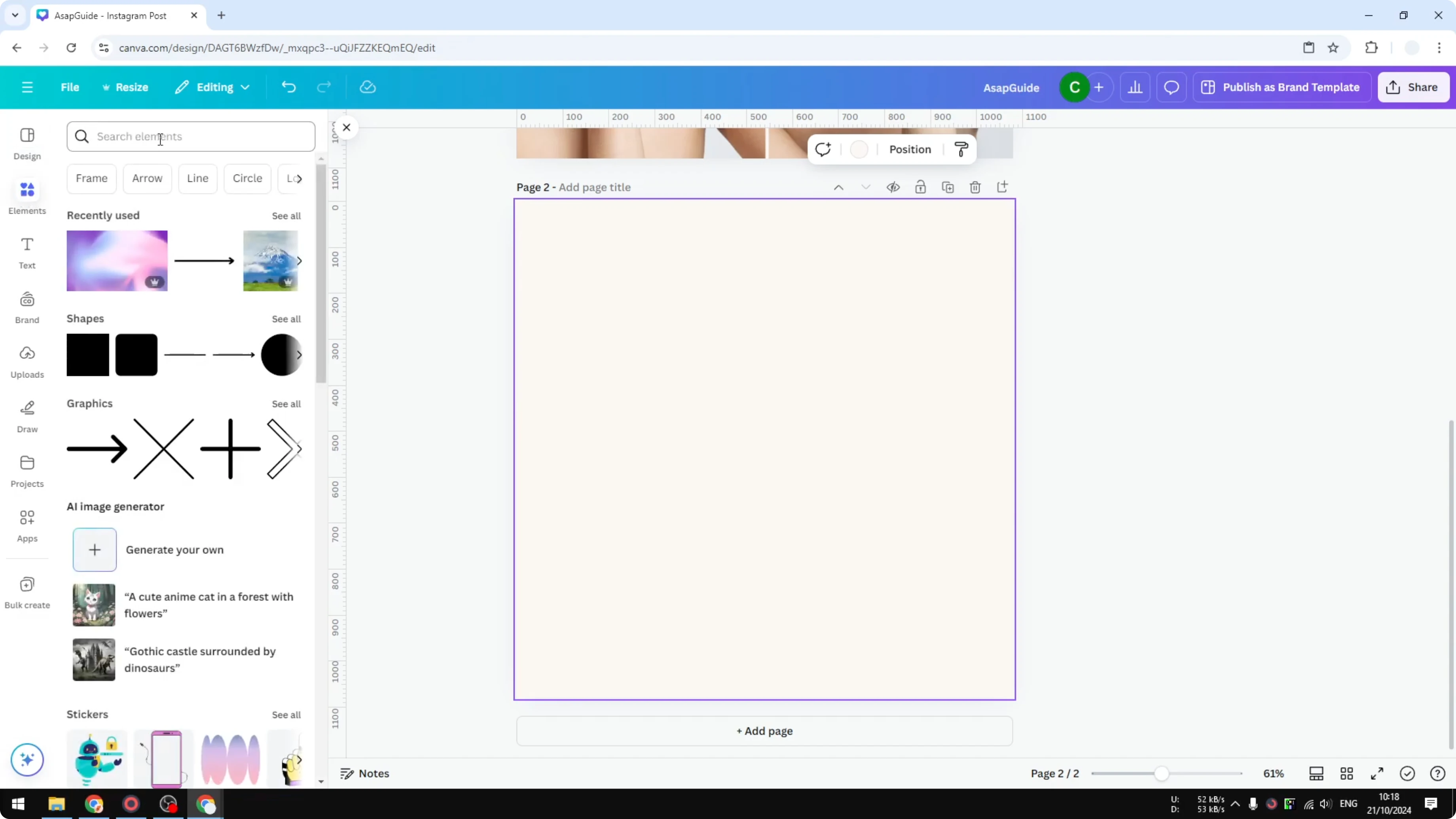Click the Add page button
The image size is (1456, 819).
[764, 731]
